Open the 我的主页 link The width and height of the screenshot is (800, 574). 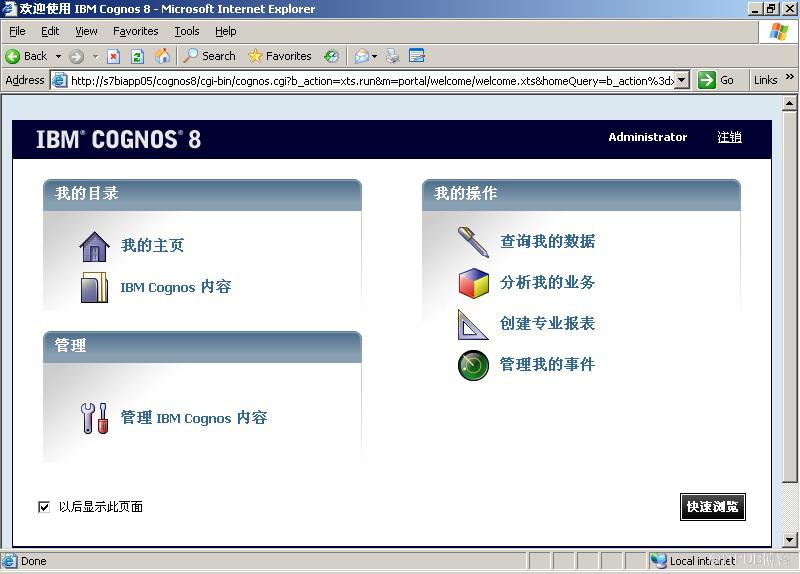[153, 245]
